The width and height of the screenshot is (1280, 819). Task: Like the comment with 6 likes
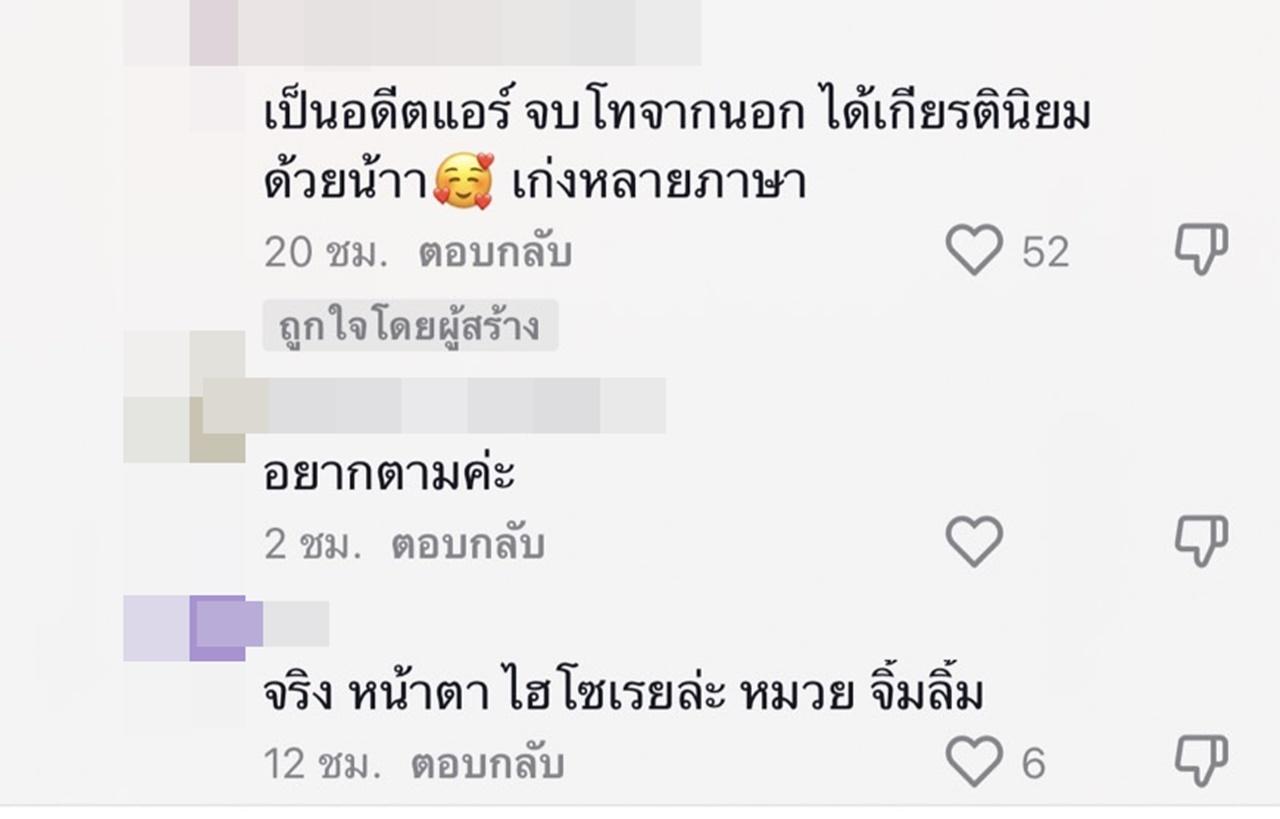pyautogui.click(x=974, y=762)
